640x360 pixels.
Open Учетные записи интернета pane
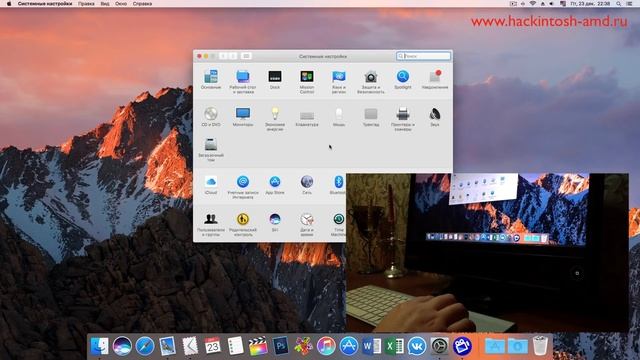[x=243, y=187]
